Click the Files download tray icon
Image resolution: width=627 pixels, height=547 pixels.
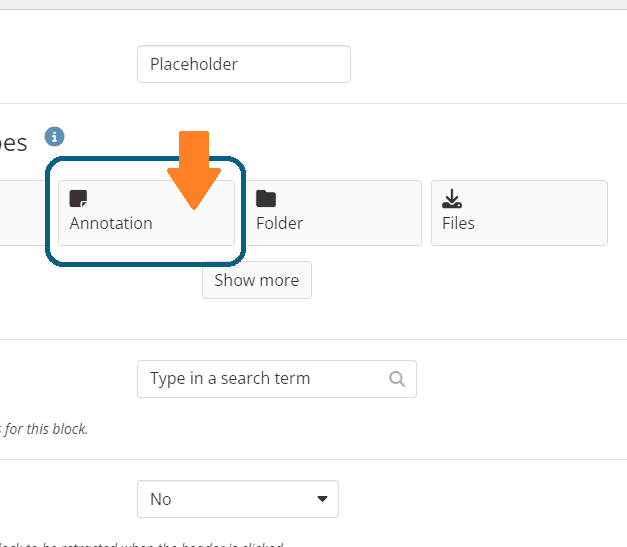pyautogui.click(x=452, y=198)
